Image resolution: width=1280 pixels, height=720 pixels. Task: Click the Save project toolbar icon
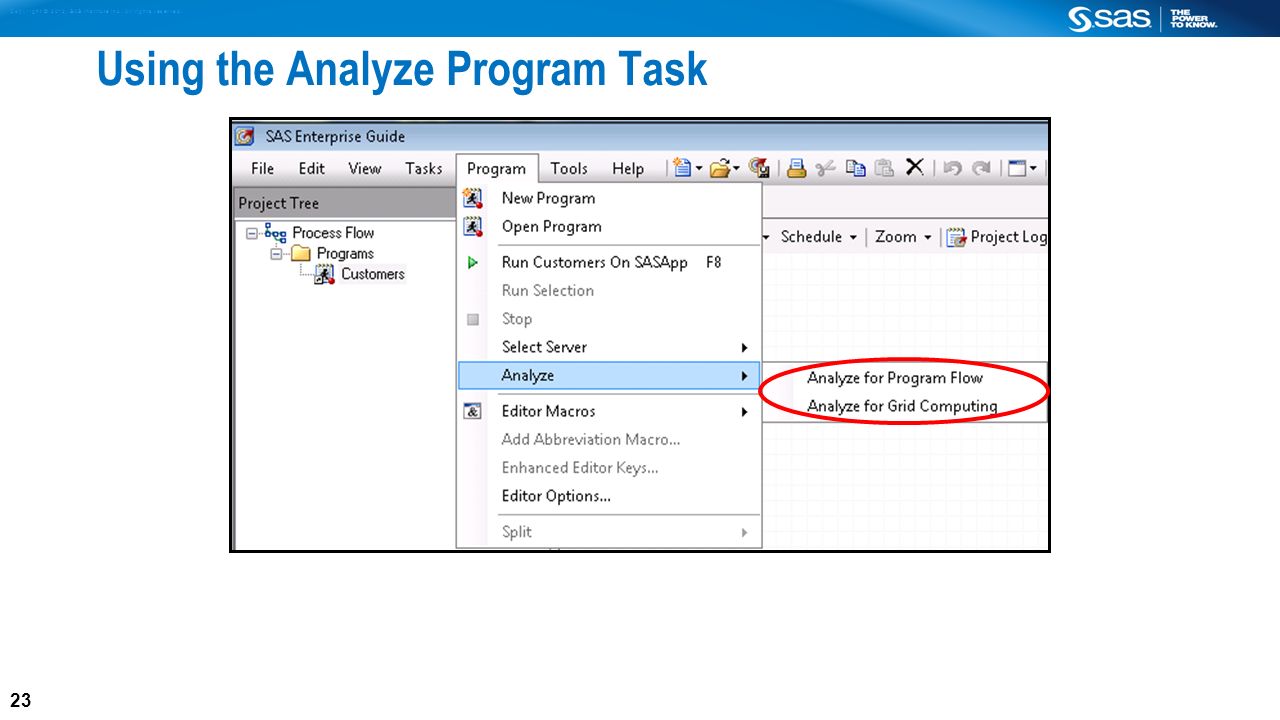pyautogui.click(x=759, y=168)
